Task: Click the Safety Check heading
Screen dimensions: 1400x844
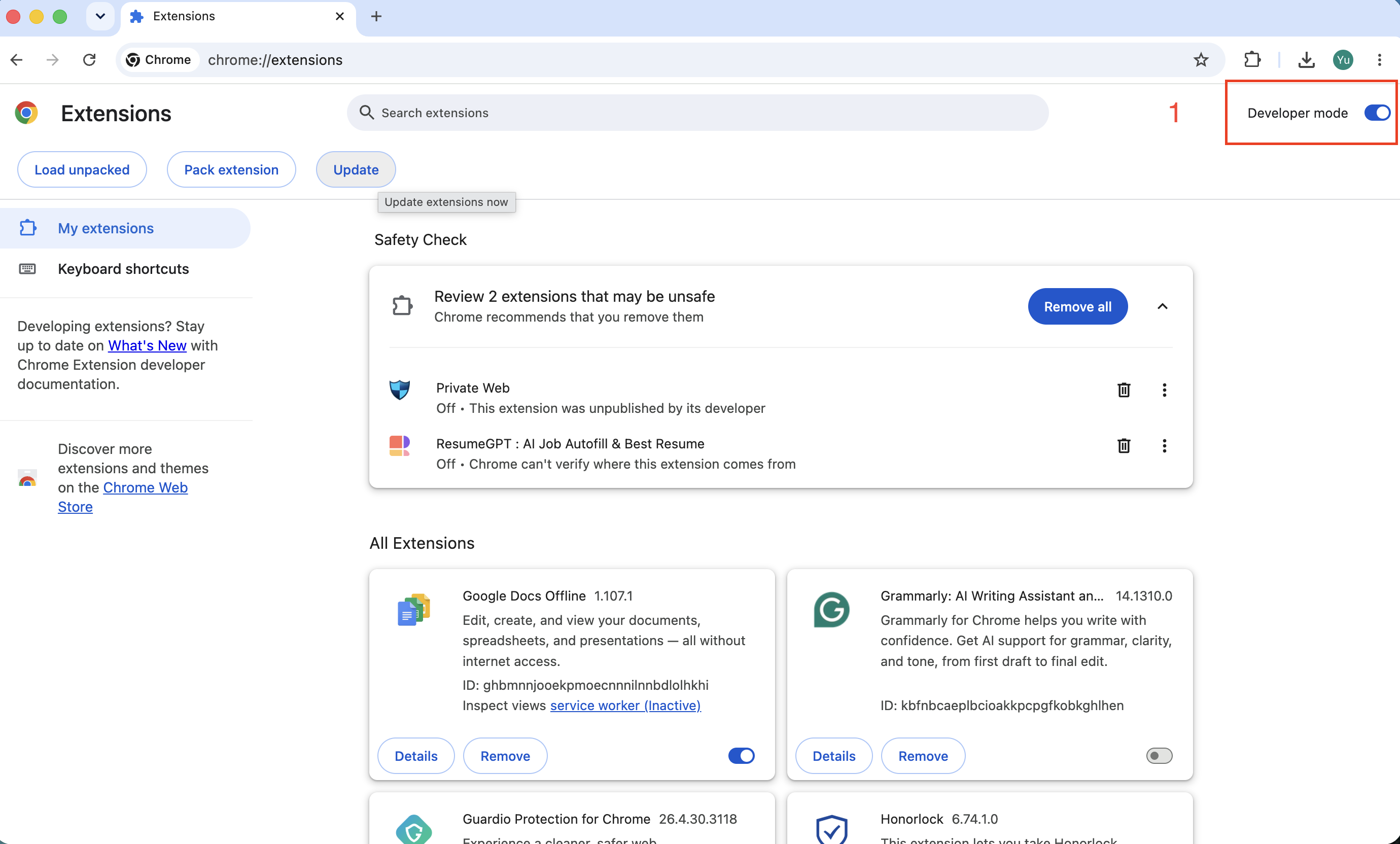Action: (421, 240)
